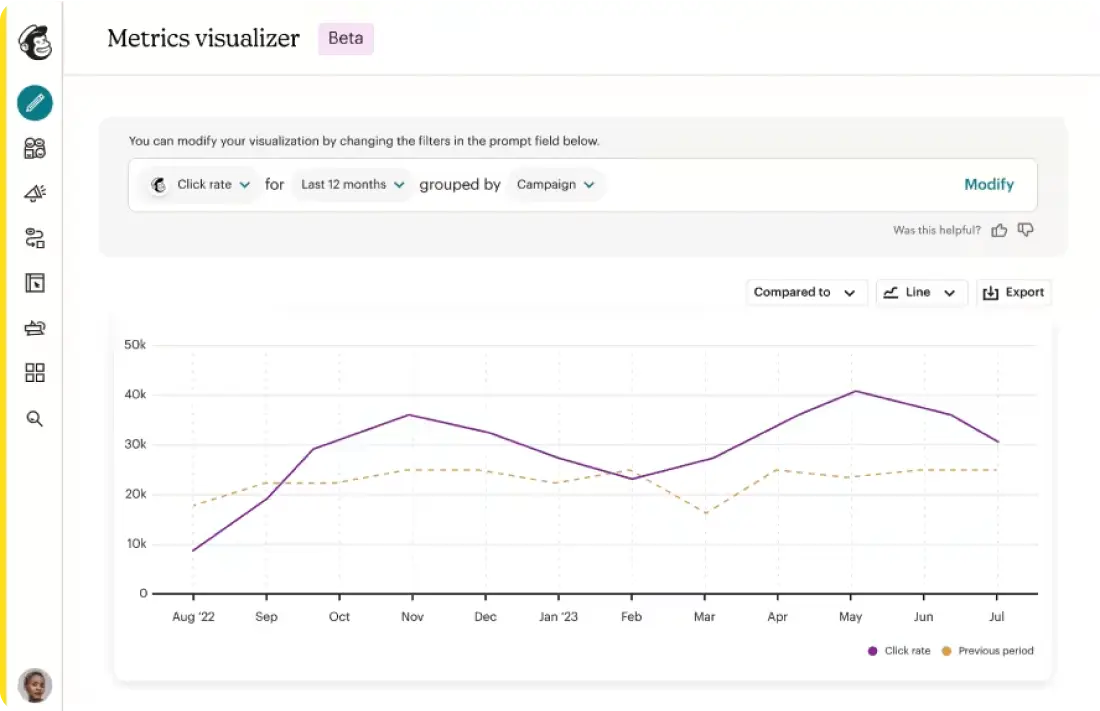Screen dimensions: 1100x711
Task: Open the Campaigns megaphone icon
Action: (35, 193)
